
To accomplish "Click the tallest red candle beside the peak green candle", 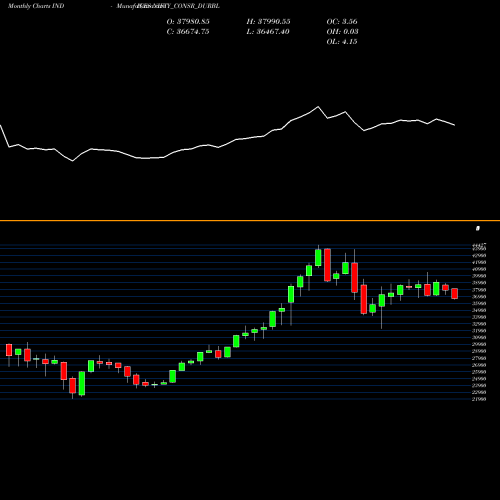I will (327, 265).
